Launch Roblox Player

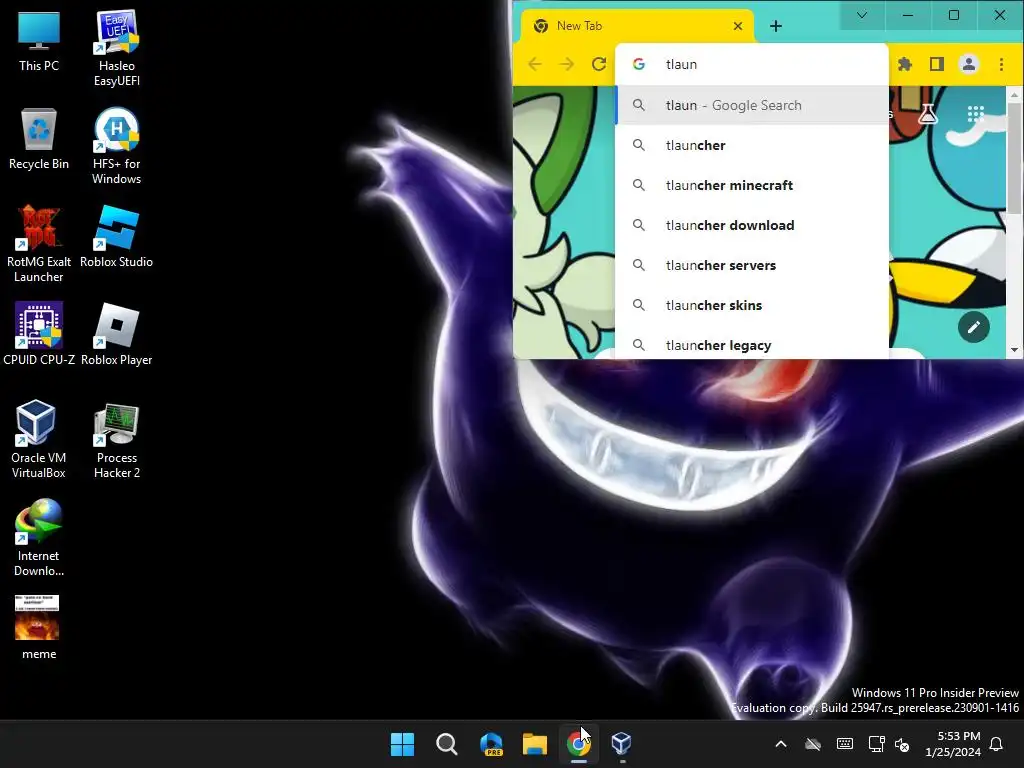tap(117, 334)
